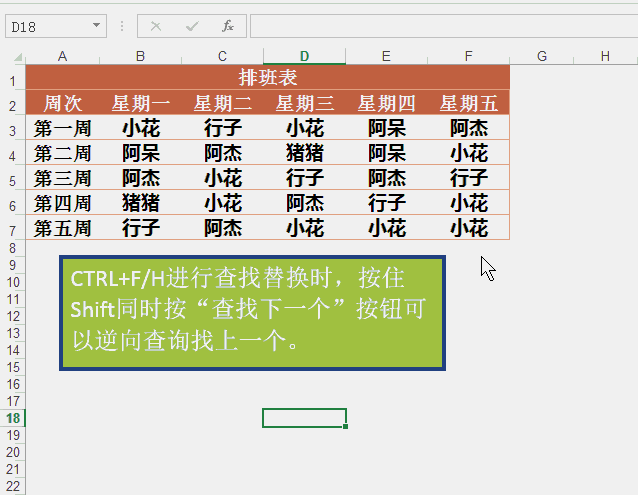Image resolution: width=638 pixels, height=495 pixels.
Task: Click 小花 in 第三周 星期二
Action: tap(223, 178)
